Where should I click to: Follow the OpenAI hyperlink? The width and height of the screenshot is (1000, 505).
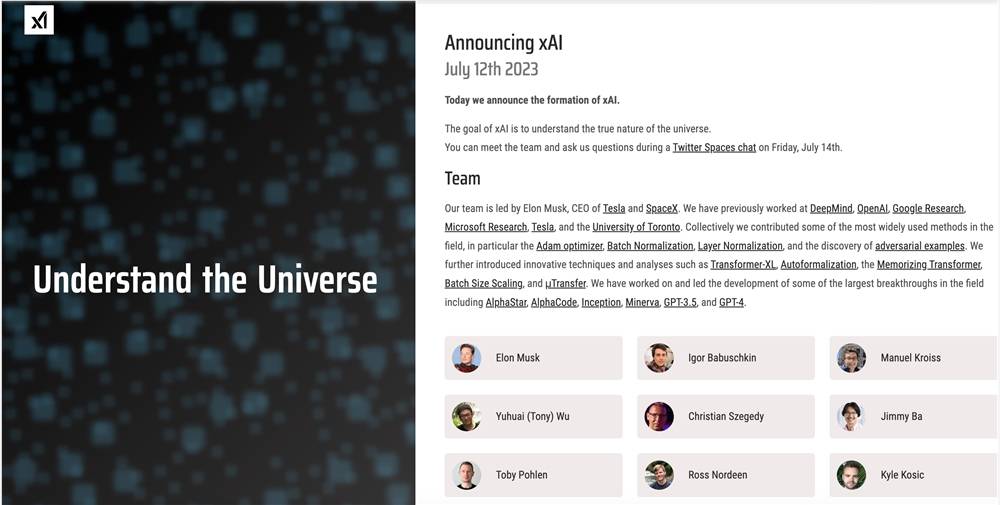coord(872,208)
